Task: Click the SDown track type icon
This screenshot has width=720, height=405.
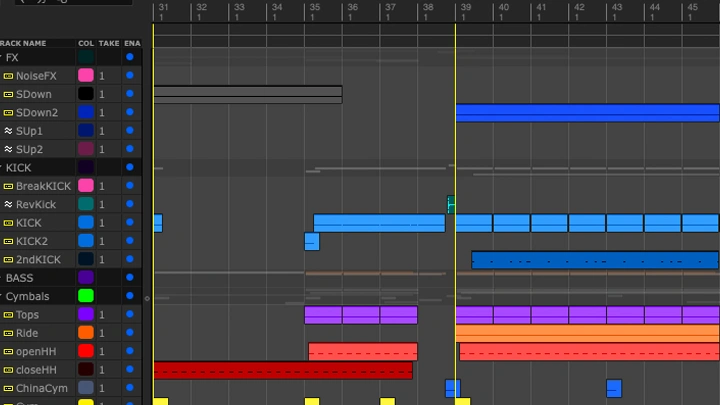Action: (8, 94)
